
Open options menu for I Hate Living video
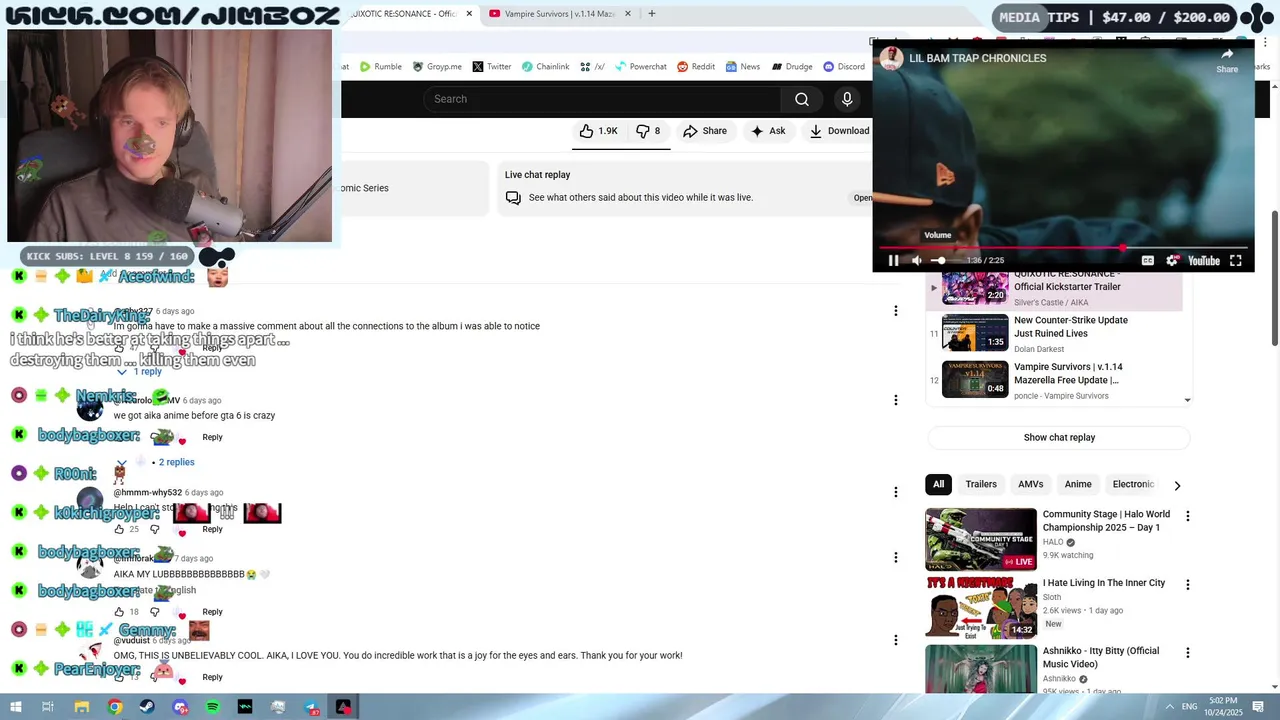click(x=1187, y=585)
